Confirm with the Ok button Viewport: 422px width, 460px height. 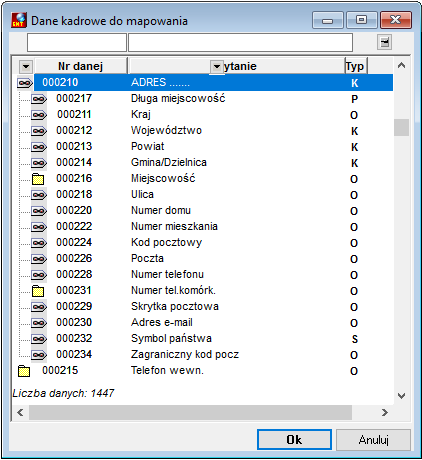pyautogui.click(x=294, y=440)
